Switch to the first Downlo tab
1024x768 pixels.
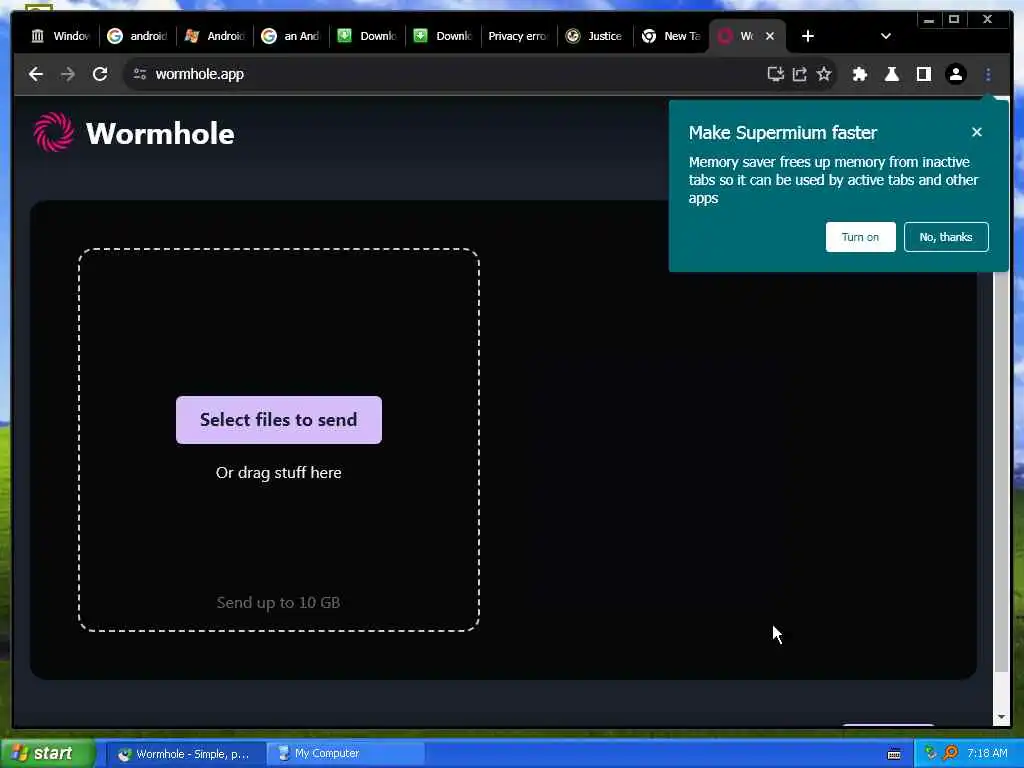coord(368,36)
